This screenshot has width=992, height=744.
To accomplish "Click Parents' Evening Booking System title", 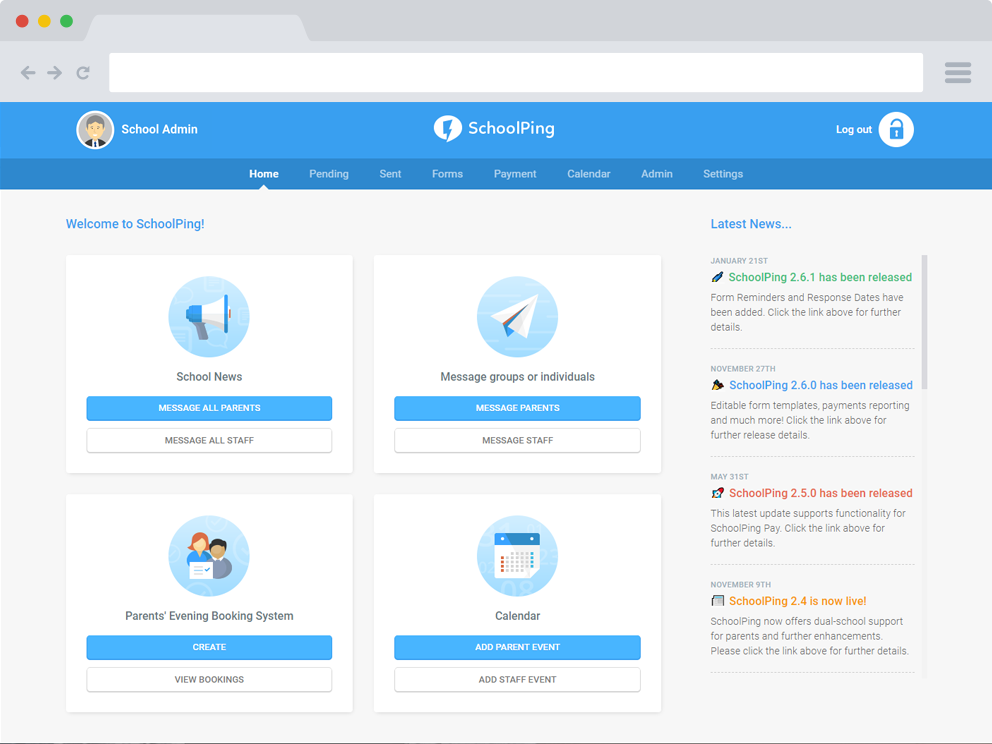I will click(209, 616).
